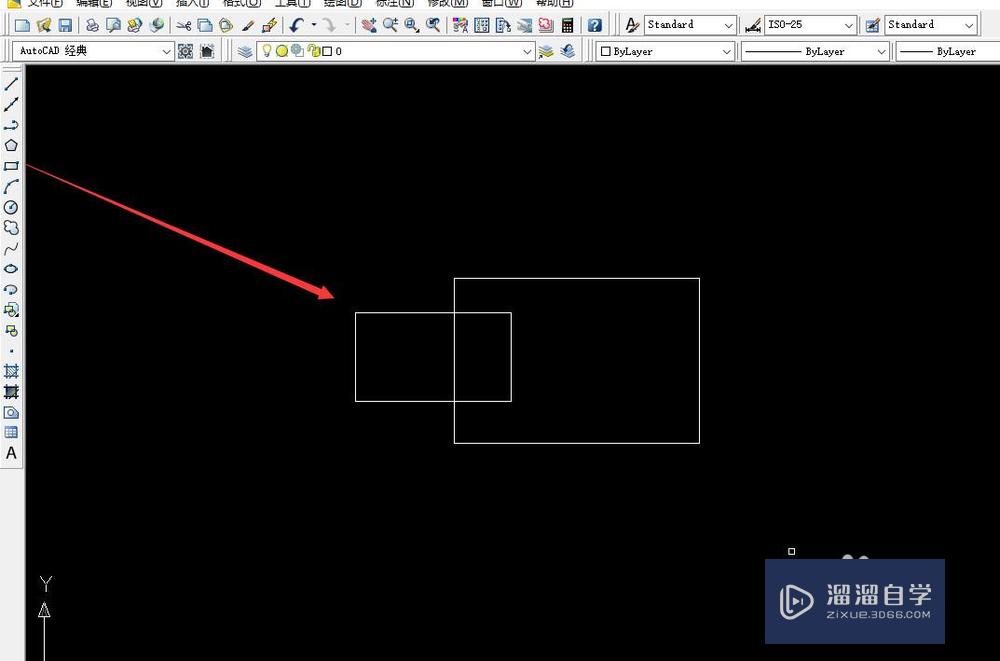Select the Rectangle drawing tool
Image resolution: width=1000 pixels, height=661 pixels.
[11, 166]
